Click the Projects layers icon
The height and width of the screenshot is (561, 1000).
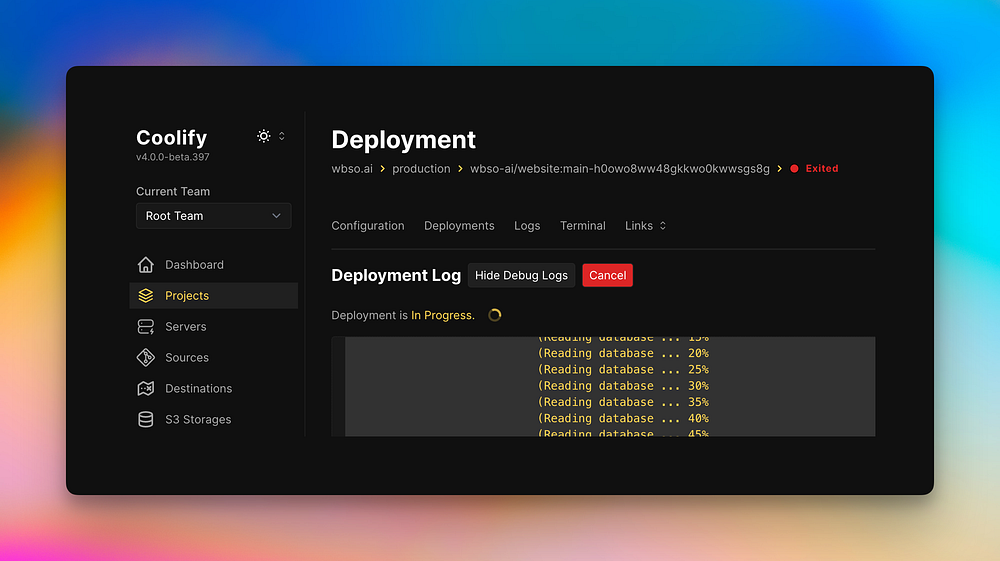click(x=146, y=296)
